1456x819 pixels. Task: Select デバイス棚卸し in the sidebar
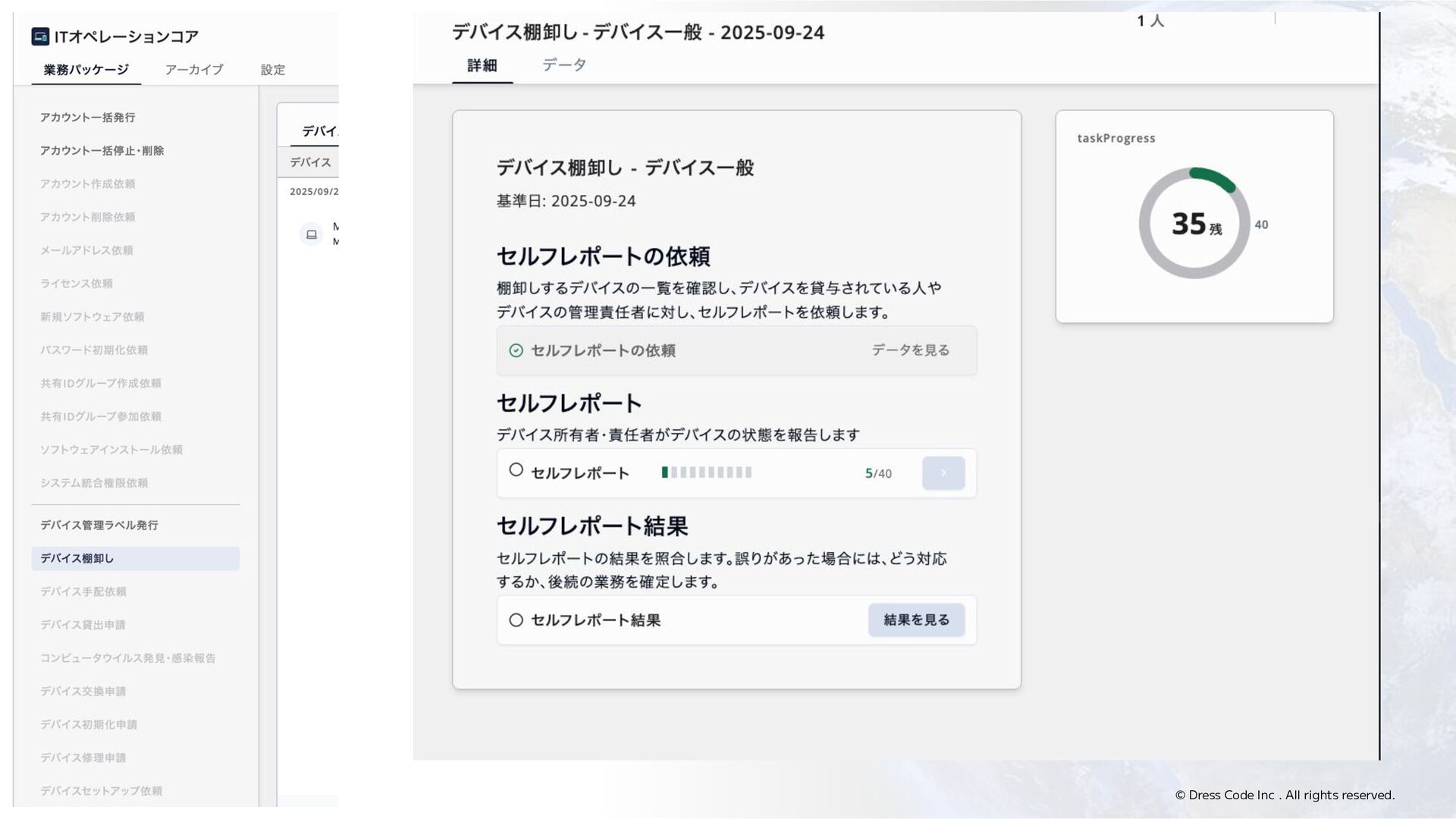click(77, 559)
